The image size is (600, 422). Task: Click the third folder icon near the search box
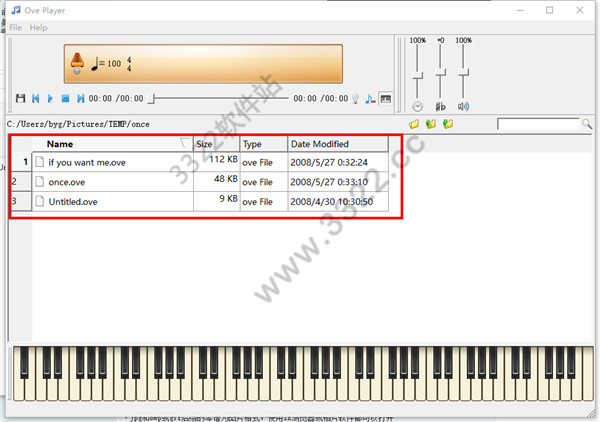448,124
